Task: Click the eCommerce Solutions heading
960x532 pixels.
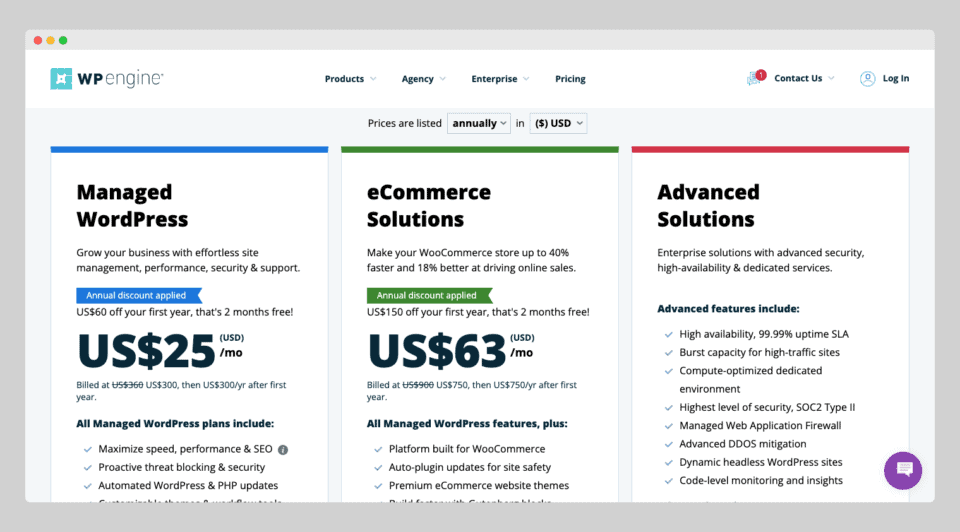Action: pos(429,206)
